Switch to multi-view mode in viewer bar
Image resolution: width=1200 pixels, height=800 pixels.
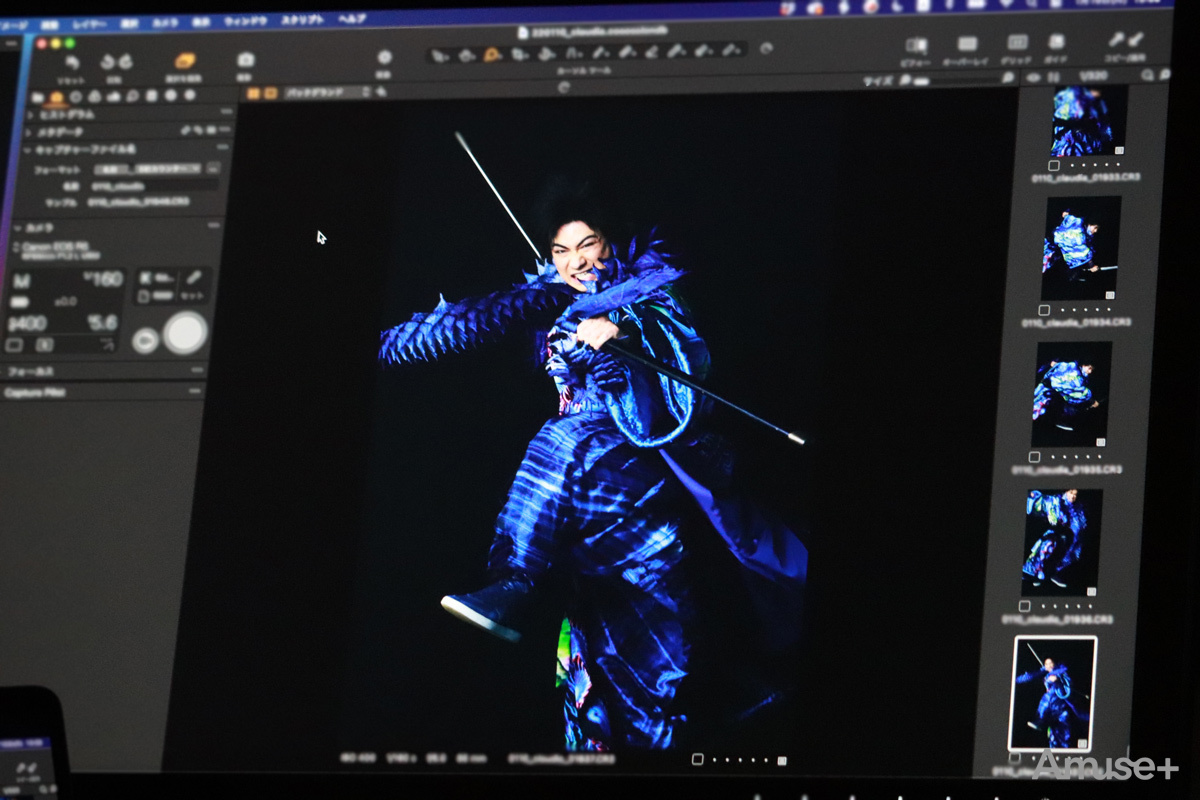tap(253, 94)
